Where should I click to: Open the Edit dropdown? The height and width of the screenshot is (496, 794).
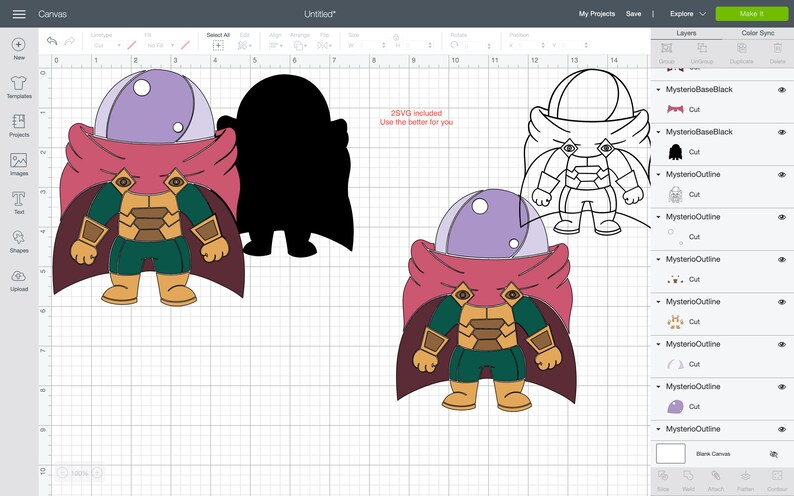coord(245,46)
